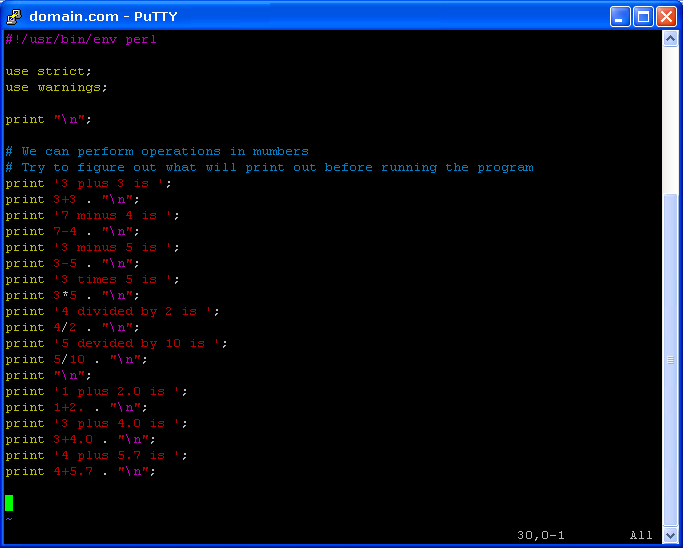Click the green vim cursor block
Viewport: 683px width, 548px height.
[x=9, y=503]
